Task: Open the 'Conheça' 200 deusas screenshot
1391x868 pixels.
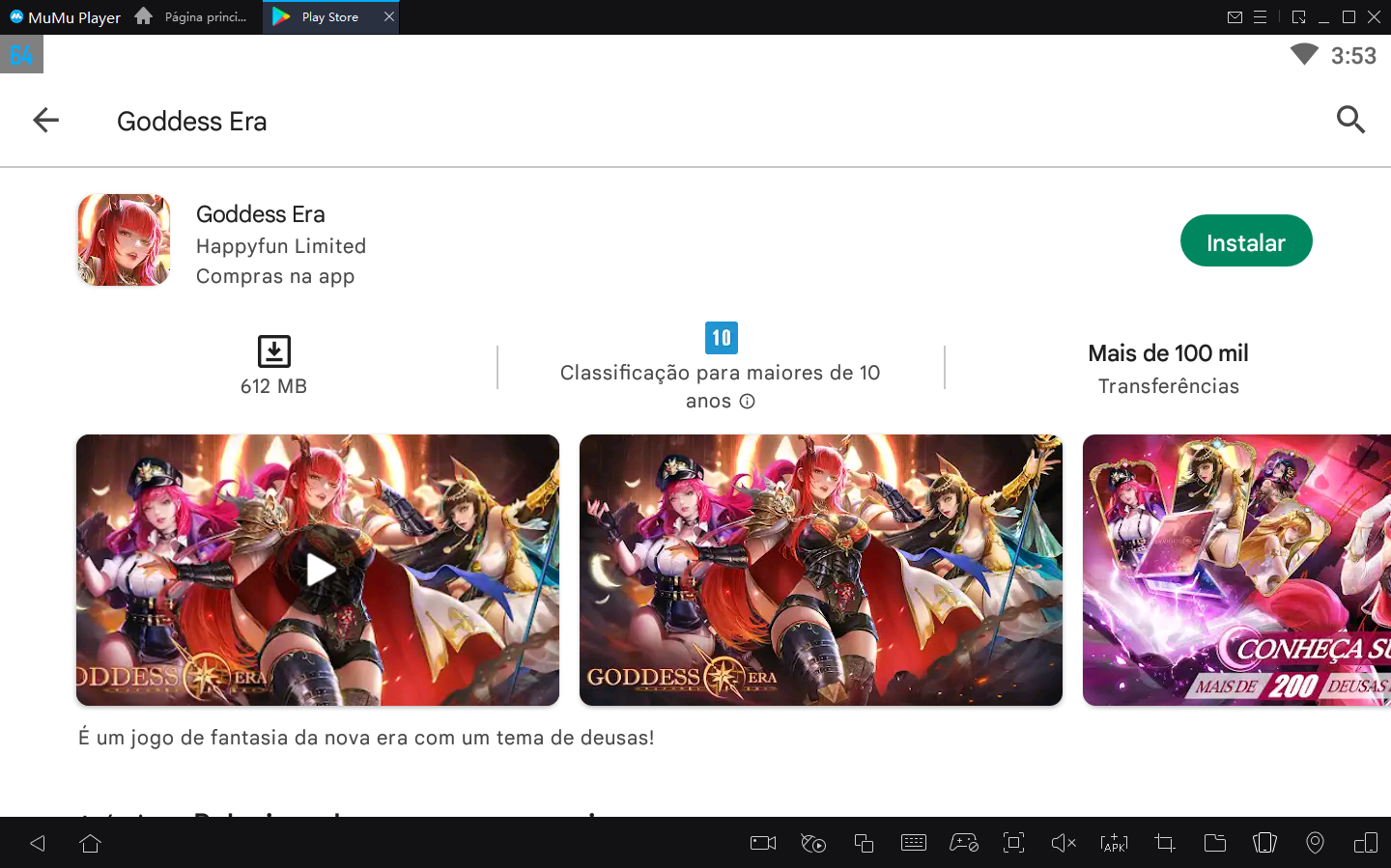Action: (1236, 570)
